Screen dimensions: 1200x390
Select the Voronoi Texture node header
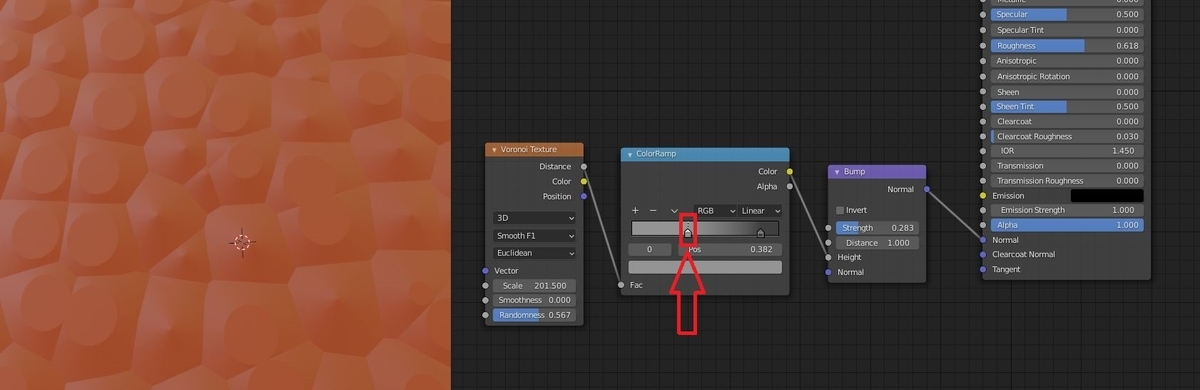click(534, 150)
